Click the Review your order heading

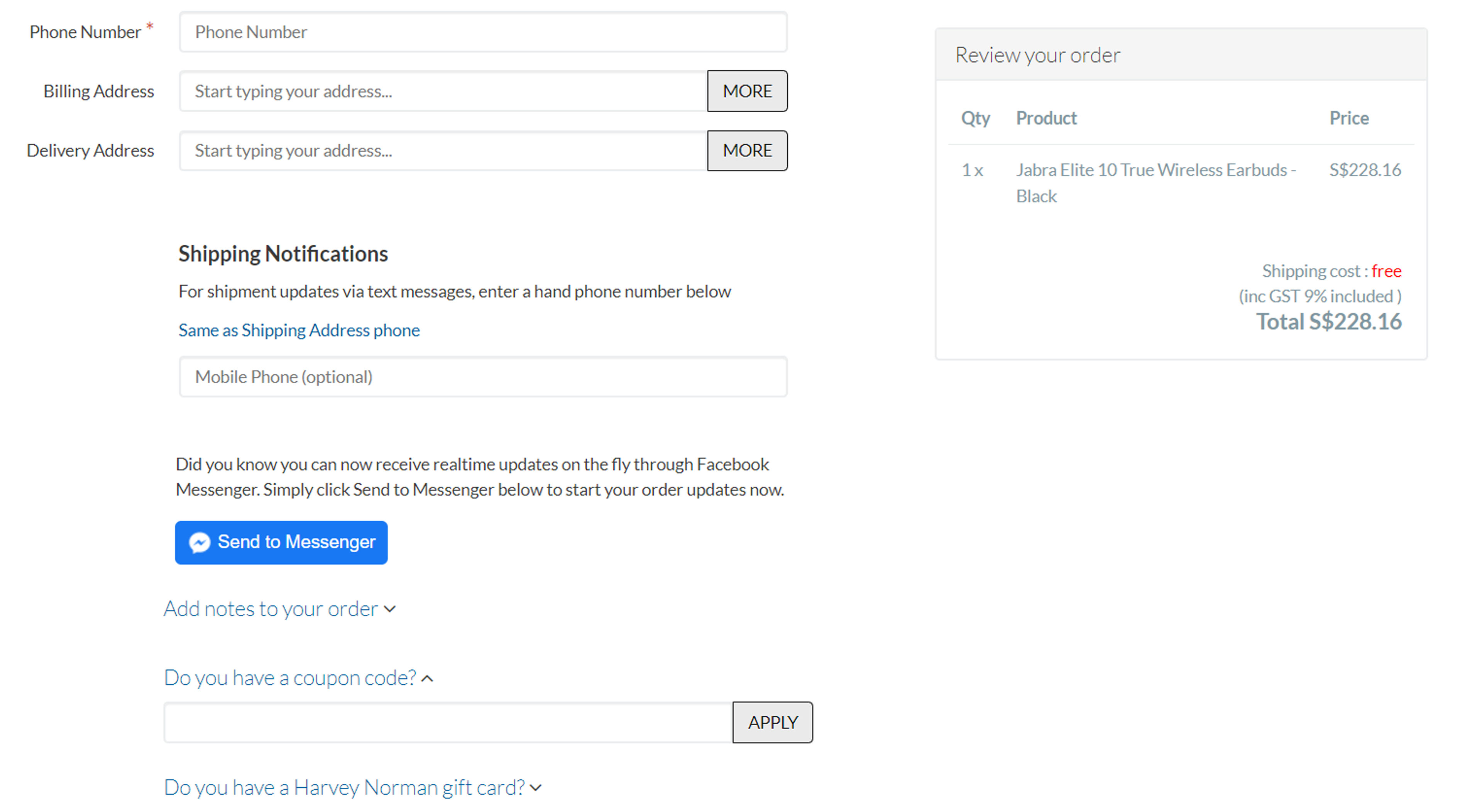point(1037,55)
